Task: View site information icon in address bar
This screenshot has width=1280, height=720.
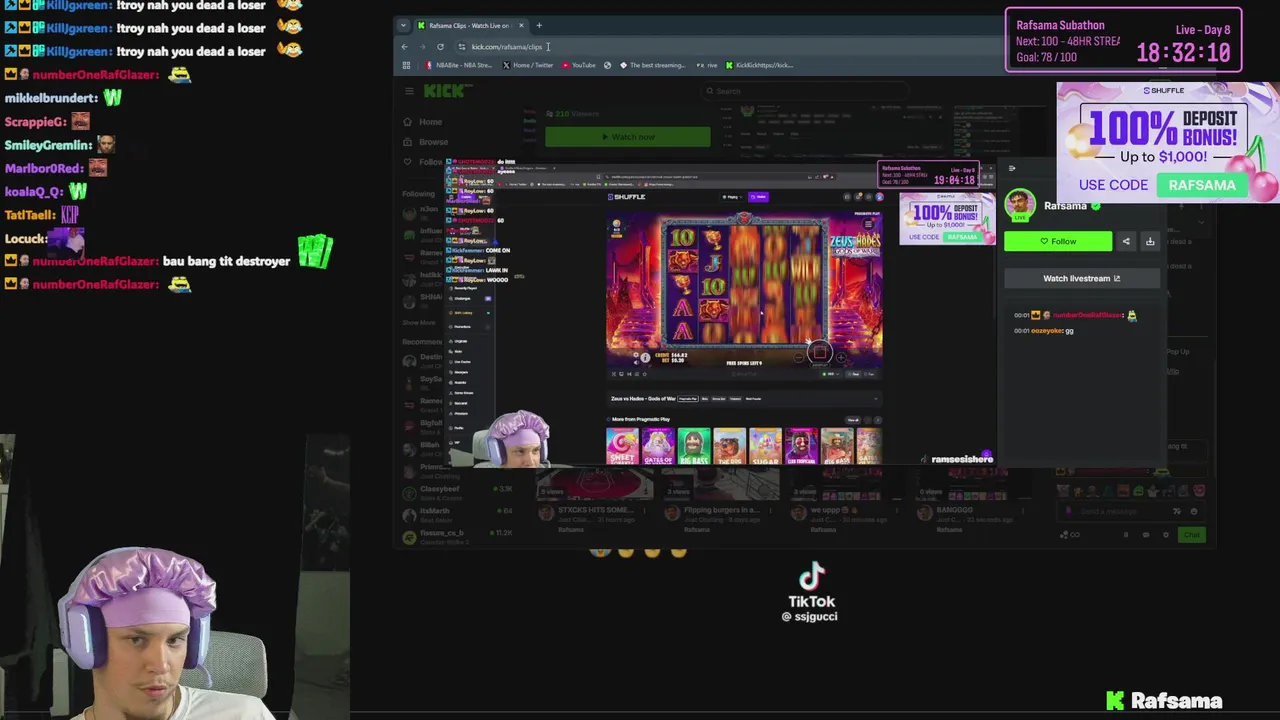Action: pos(461,47)
